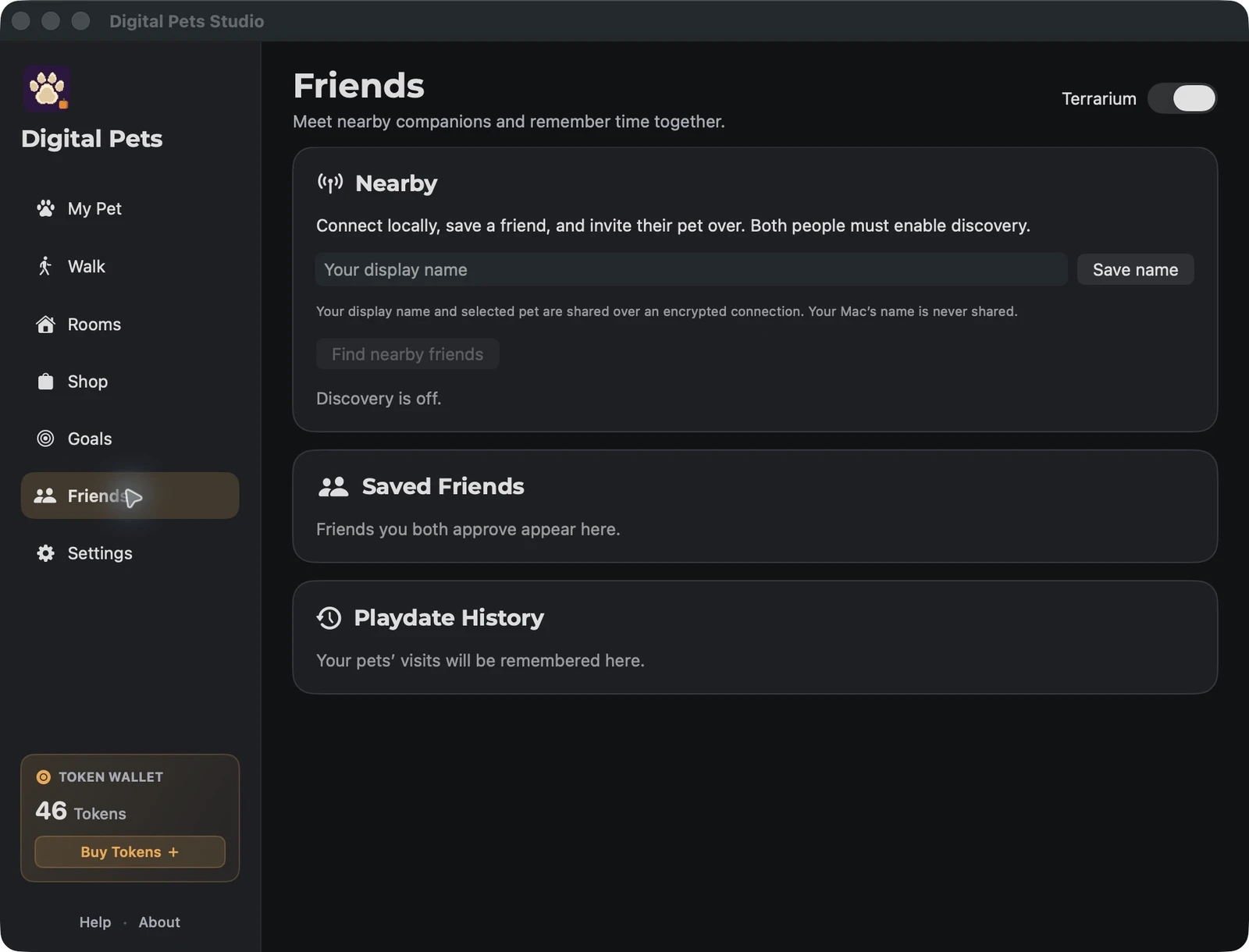
Task: Click the paw icon beside My Pet
Action: 46,208
